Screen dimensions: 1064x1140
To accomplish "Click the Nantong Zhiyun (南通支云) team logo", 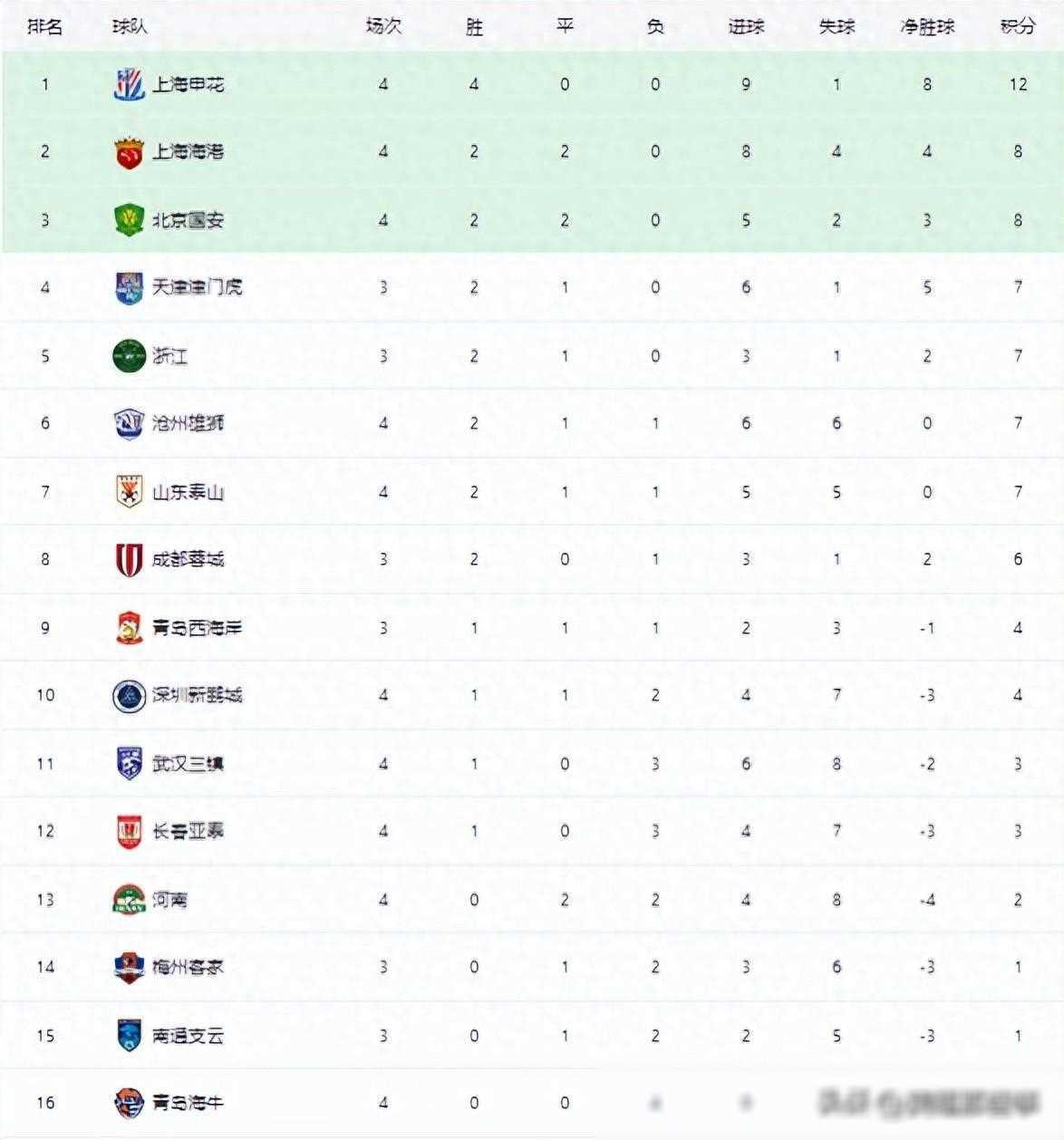I will coord(129,1036).
